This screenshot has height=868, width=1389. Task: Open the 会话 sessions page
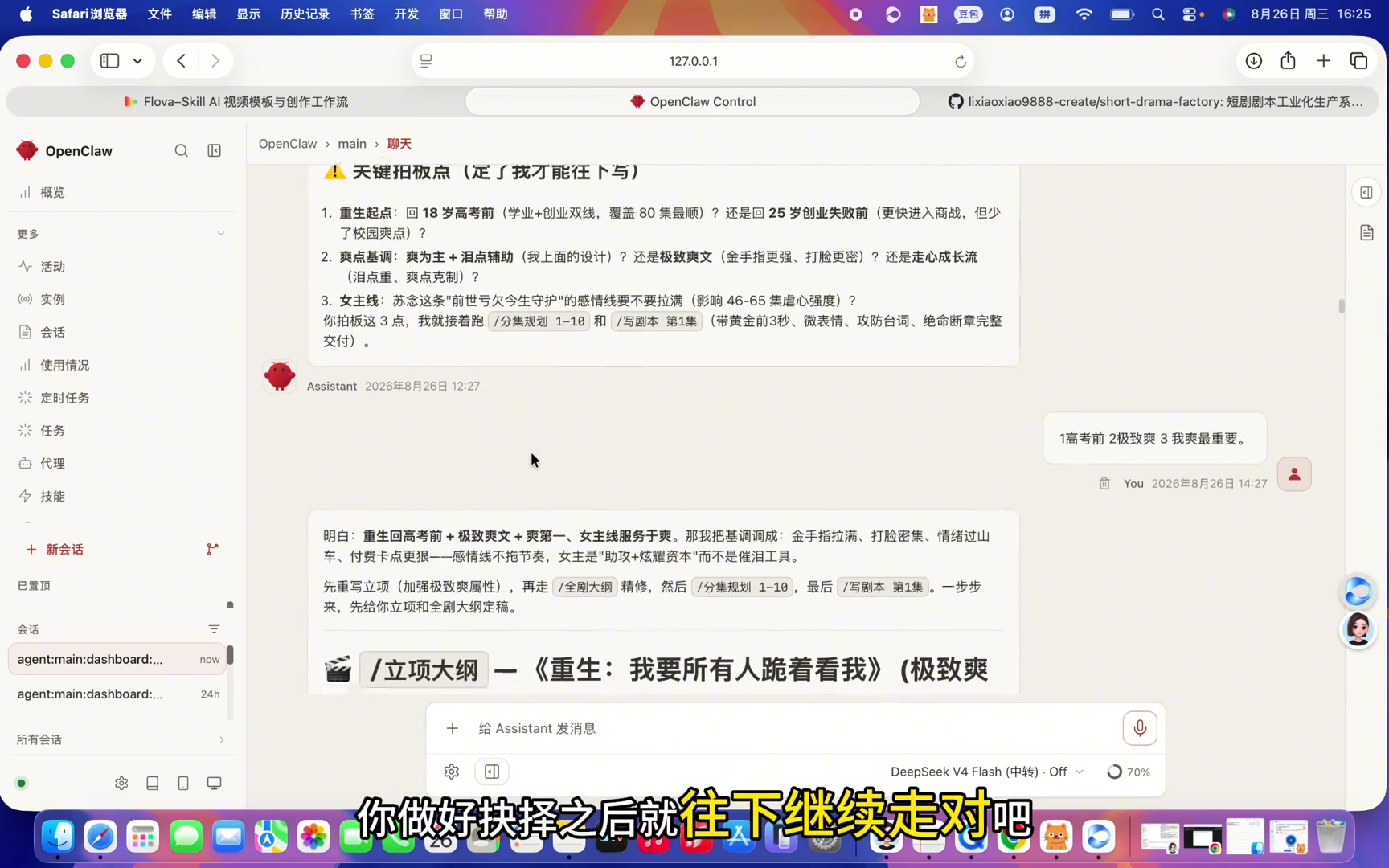(121, 332)
